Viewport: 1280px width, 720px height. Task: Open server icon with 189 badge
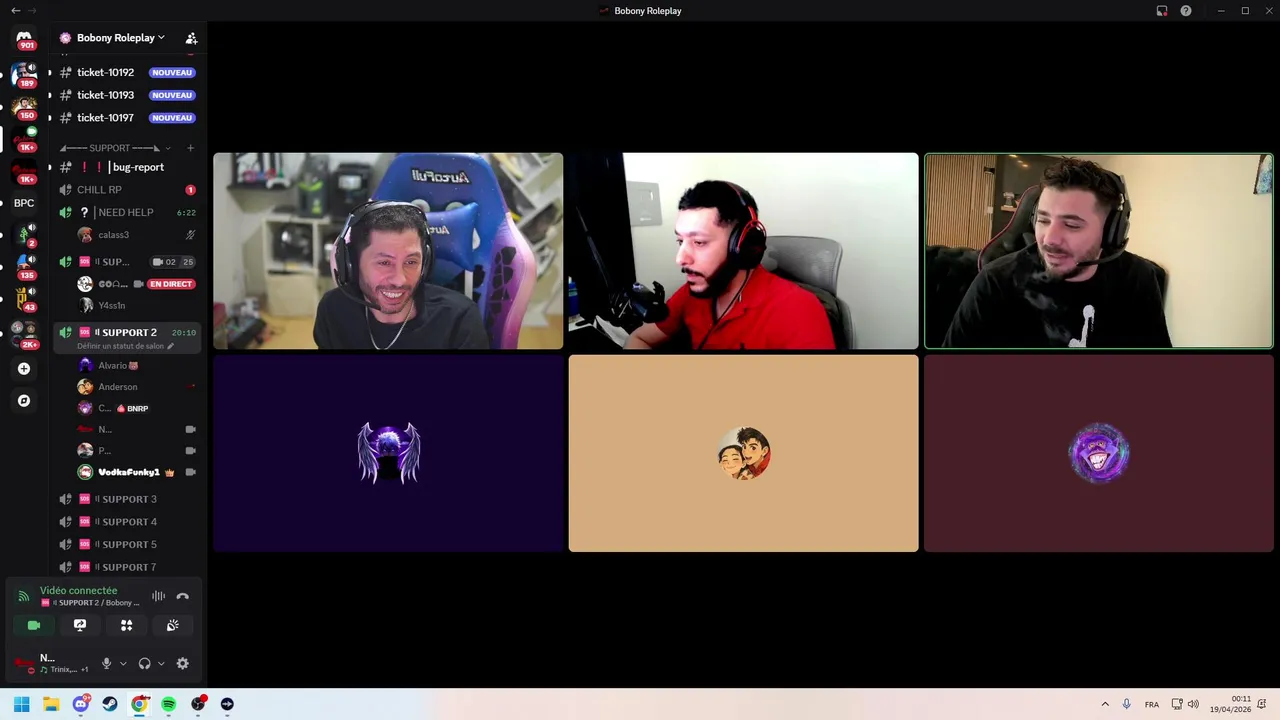(x=24, y=74)
